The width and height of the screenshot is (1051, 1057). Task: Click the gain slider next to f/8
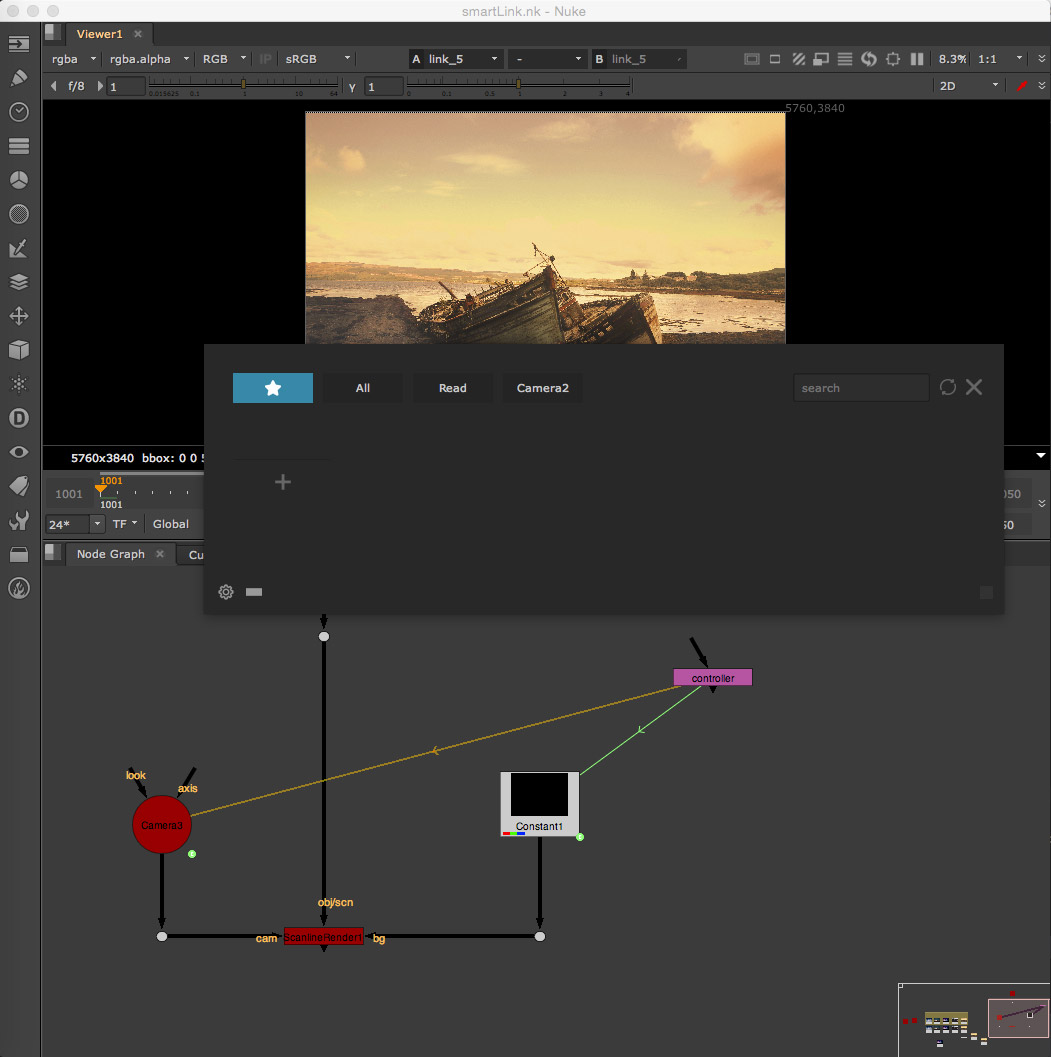coord(243,86)
